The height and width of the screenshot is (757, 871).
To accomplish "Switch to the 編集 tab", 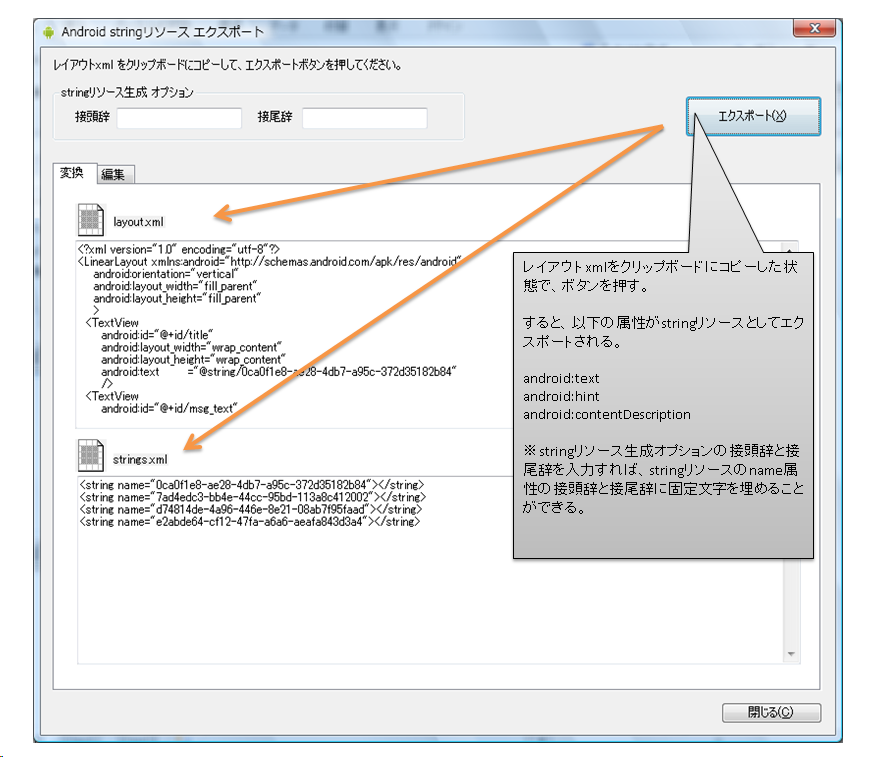I will [113, 174].
